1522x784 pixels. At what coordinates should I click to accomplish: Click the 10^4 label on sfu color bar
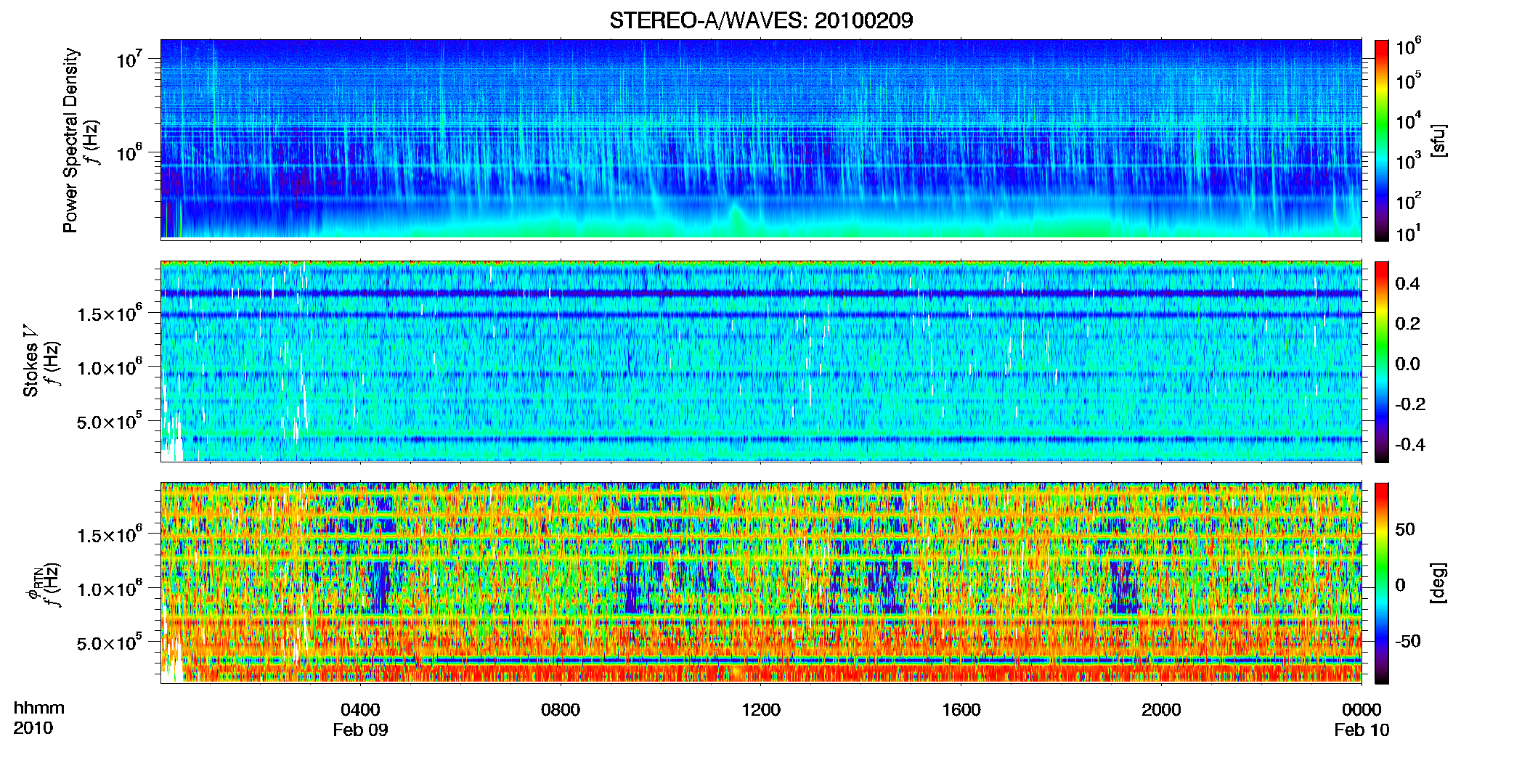(x=1409, y=121)
